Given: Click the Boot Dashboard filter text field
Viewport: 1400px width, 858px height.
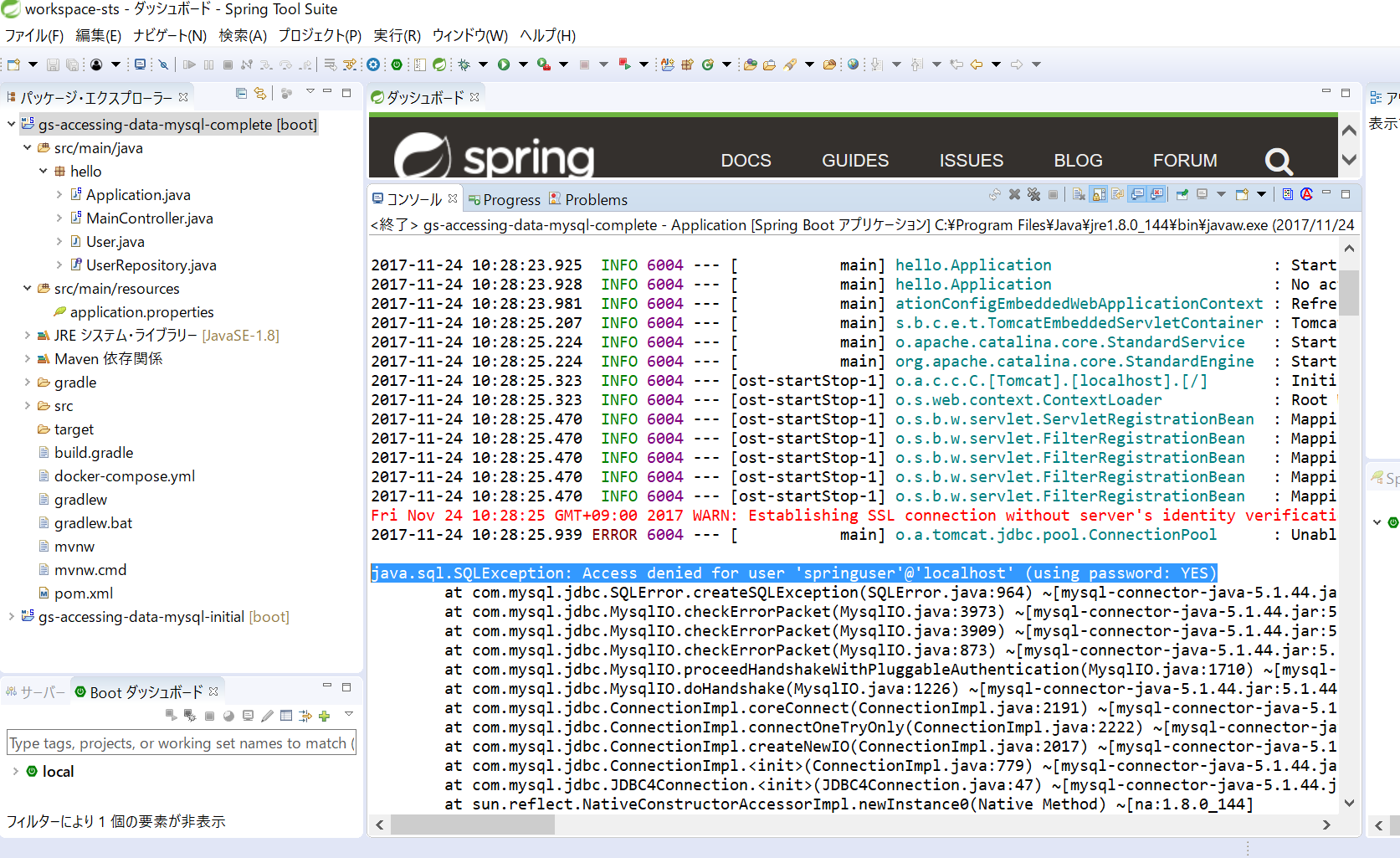Looking at the screenshot, I should [181, 743].
